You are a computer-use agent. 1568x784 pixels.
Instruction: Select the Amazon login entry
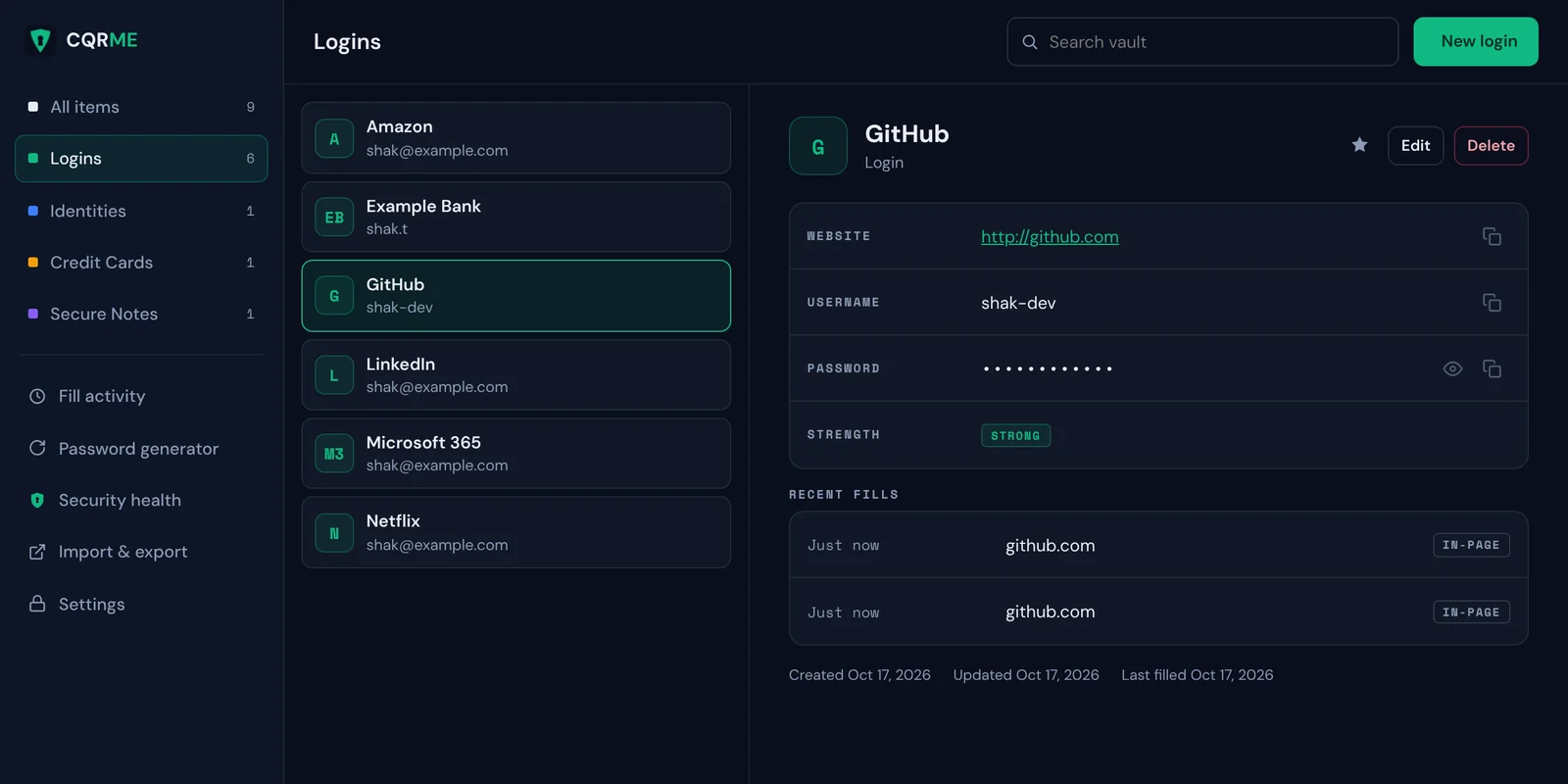(516, 138)
